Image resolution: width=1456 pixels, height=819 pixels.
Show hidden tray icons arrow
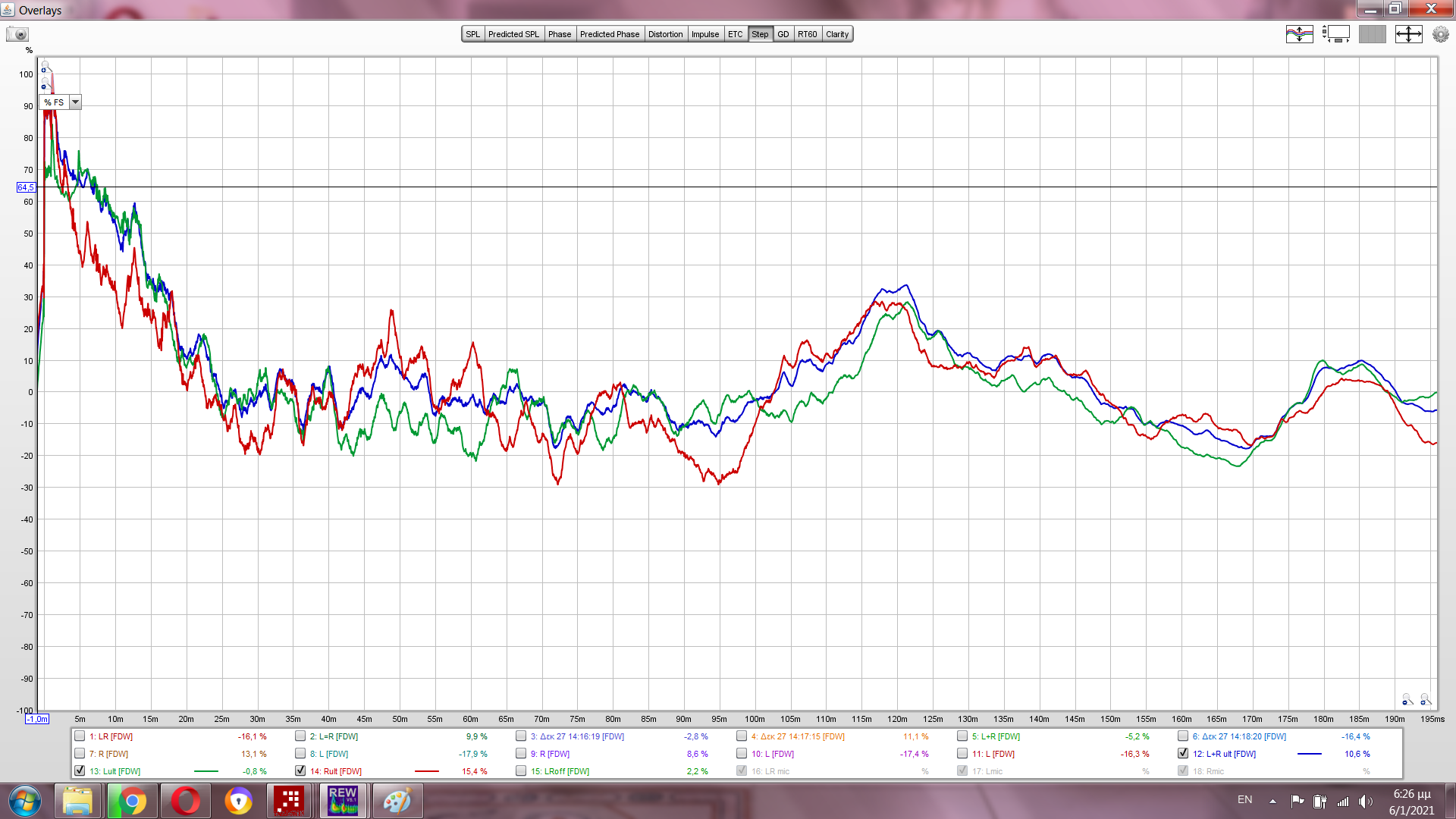(x=1272, y=801)
